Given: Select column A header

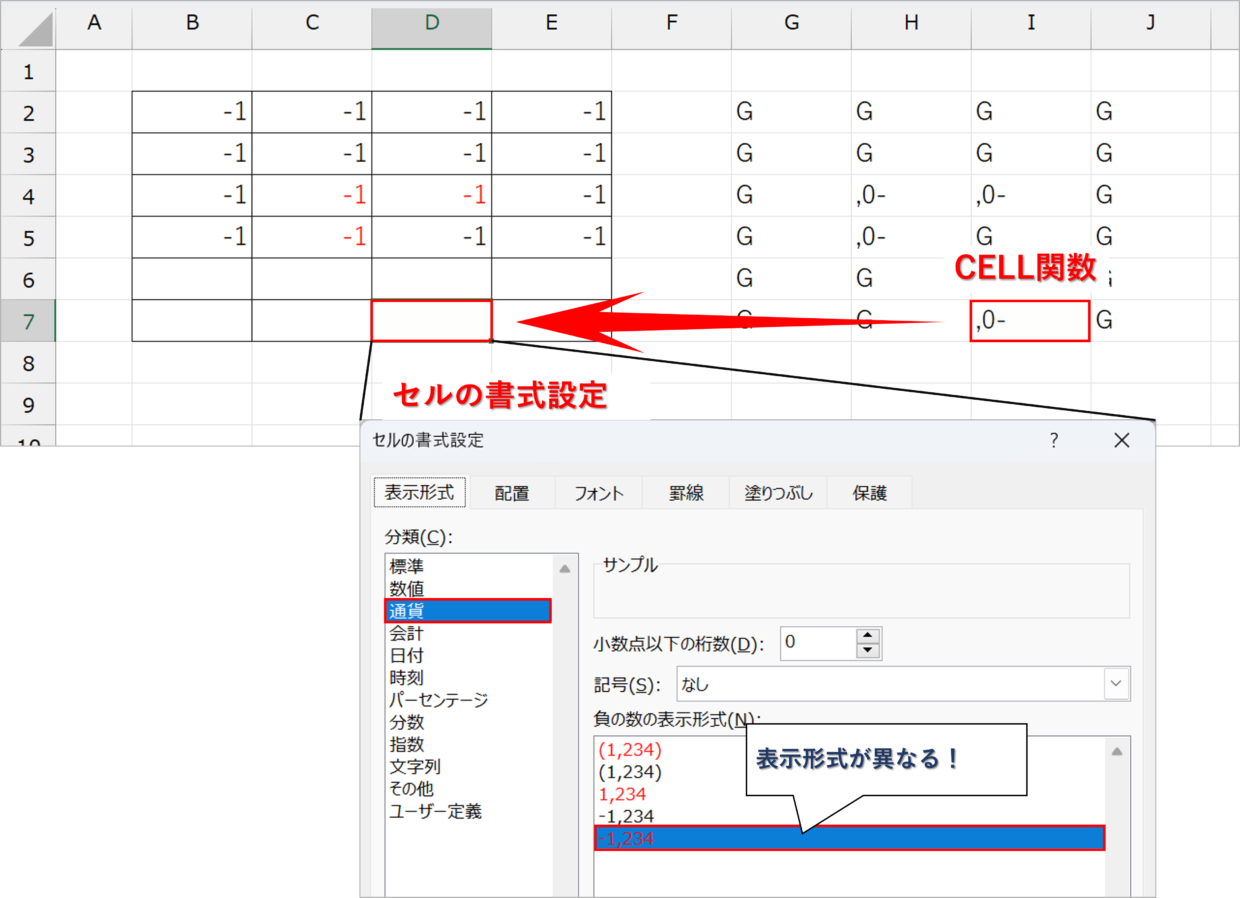Looking at the screenshot, I should point(94,23).
